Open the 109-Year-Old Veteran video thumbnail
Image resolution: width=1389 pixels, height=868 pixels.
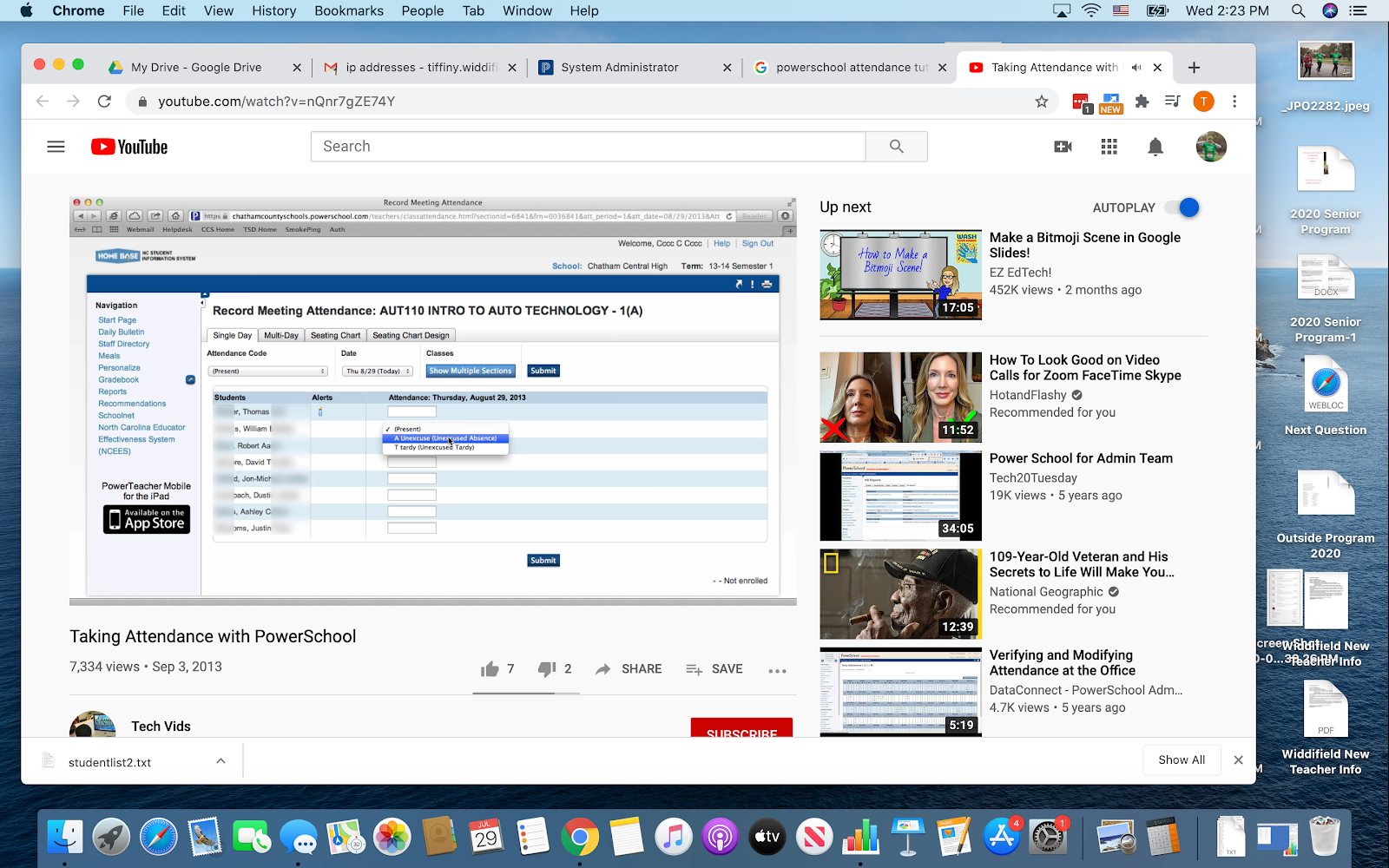(900, 594)
